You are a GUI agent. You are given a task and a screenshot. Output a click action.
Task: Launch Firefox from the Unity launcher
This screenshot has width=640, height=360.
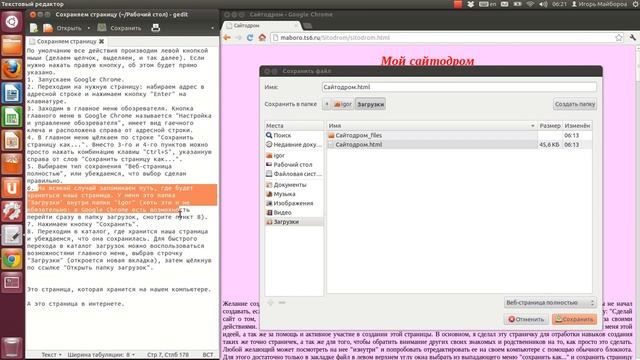tap(12, 69)
